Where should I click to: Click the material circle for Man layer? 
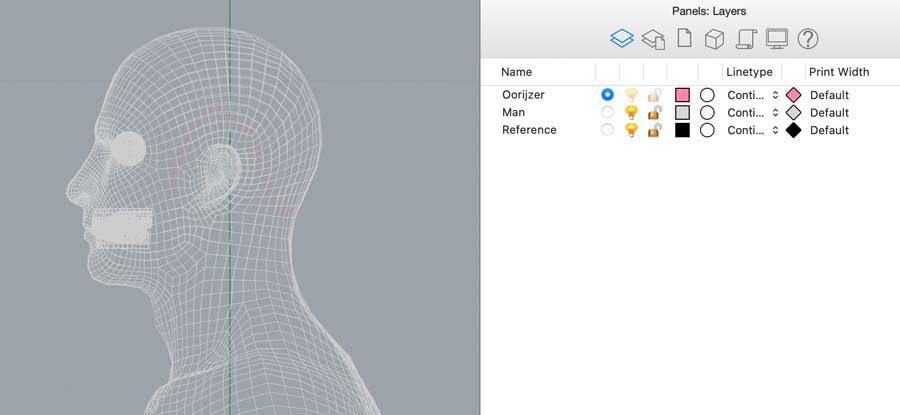(x=707, y=113)
